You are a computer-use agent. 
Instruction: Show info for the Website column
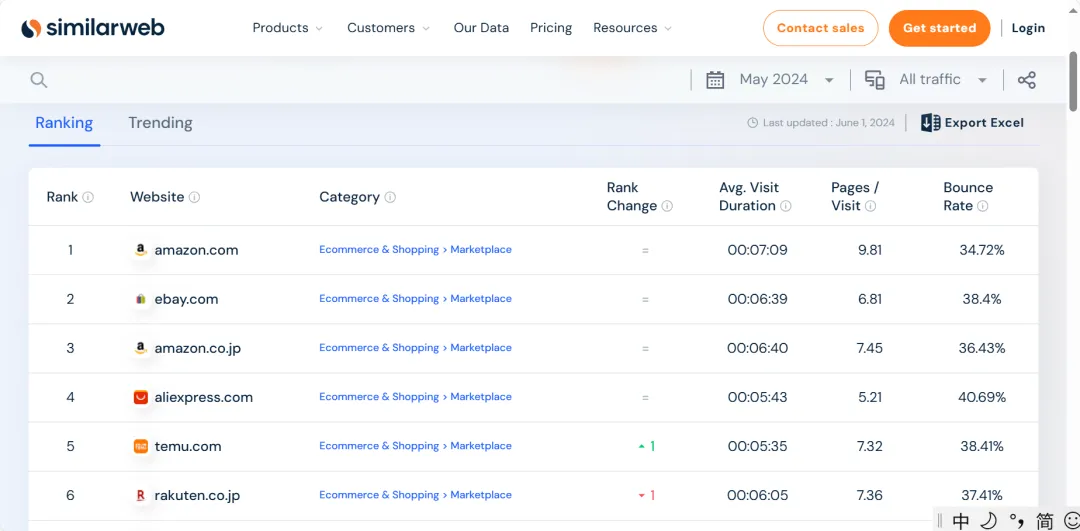click(194, 197)
